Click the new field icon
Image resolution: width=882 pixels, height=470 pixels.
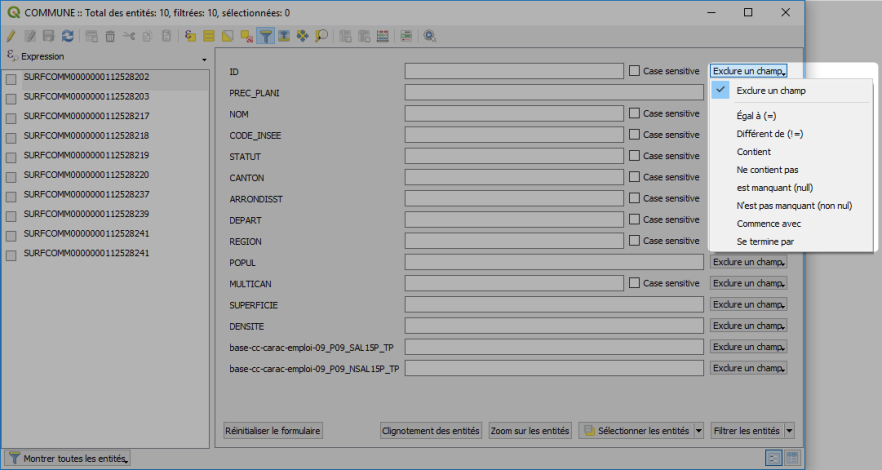tap(345, 37)
